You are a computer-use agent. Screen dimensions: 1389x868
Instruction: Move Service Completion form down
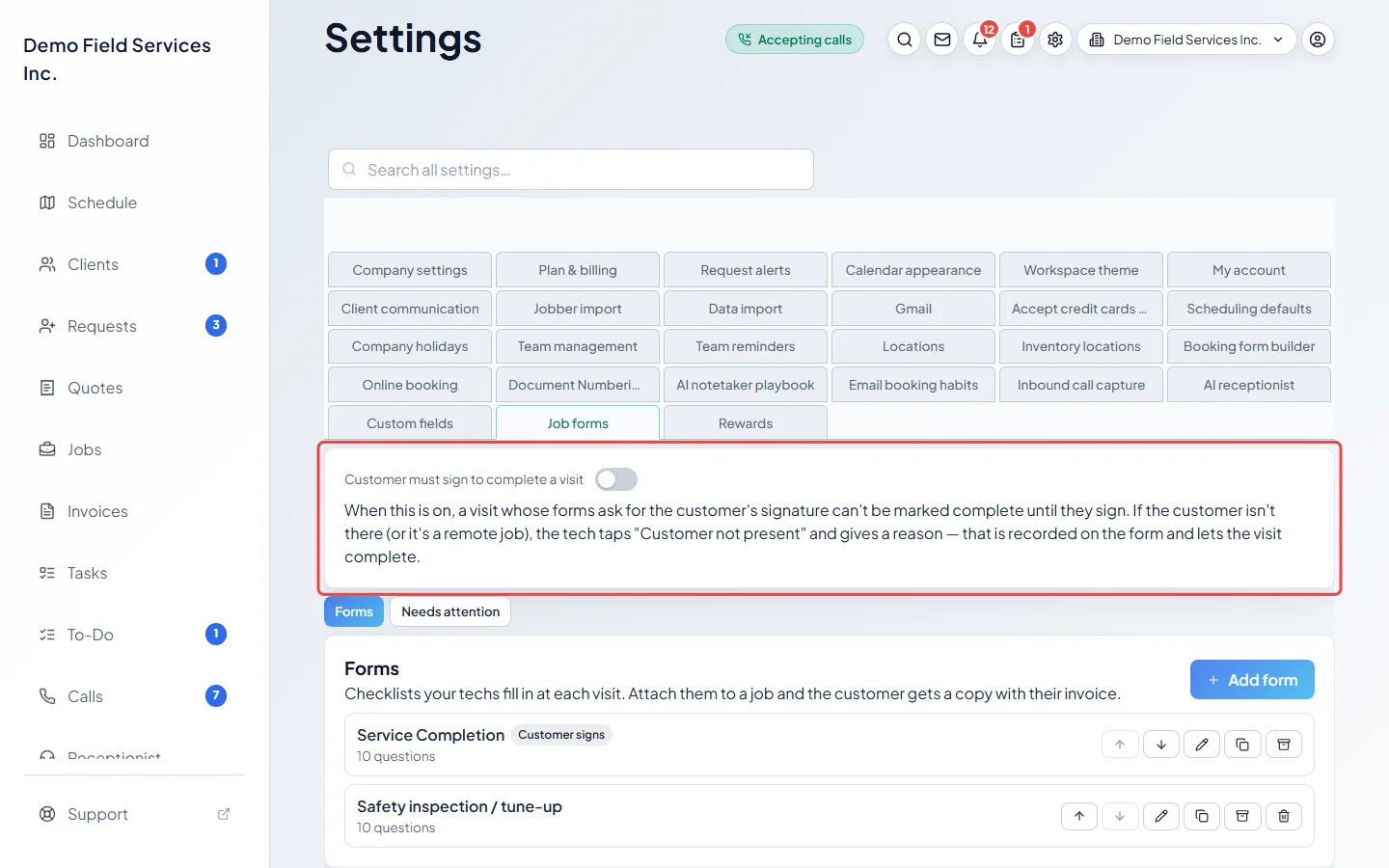pos(1161,745)
